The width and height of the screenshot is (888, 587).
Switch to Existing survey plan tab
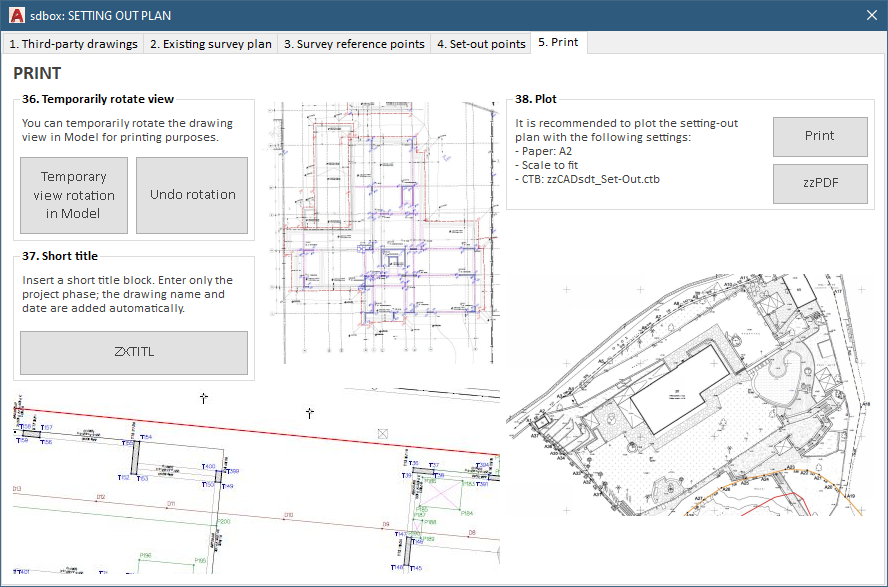(211, 44)
